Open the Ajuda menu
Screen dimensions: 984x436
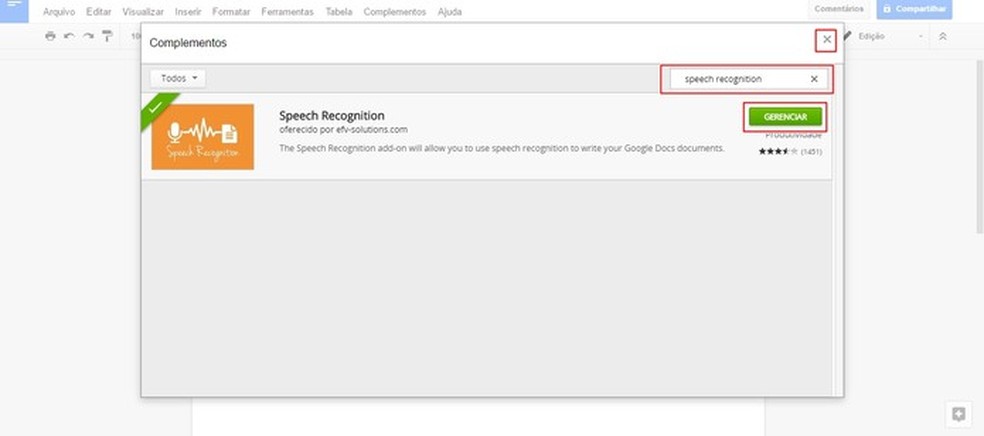[x=450, y=12]
